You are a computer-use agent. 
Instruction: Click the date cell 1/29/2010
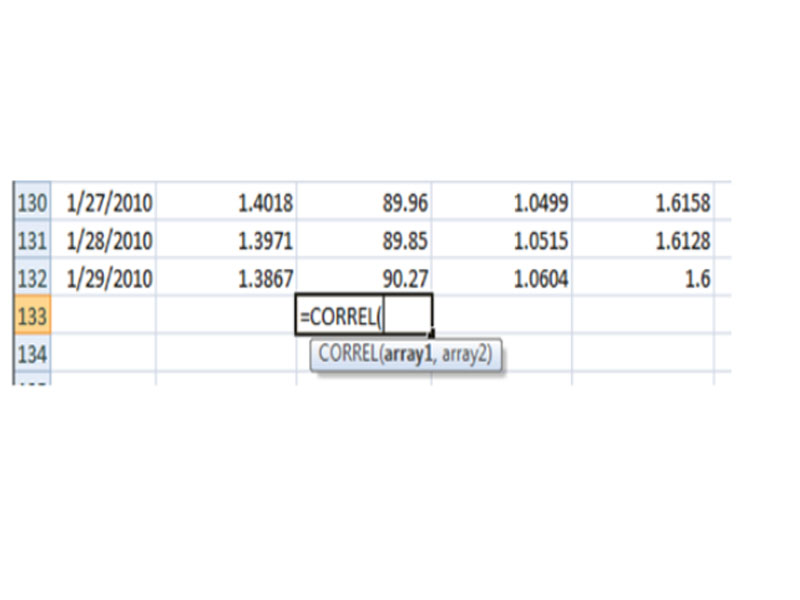tap(104, 277)
